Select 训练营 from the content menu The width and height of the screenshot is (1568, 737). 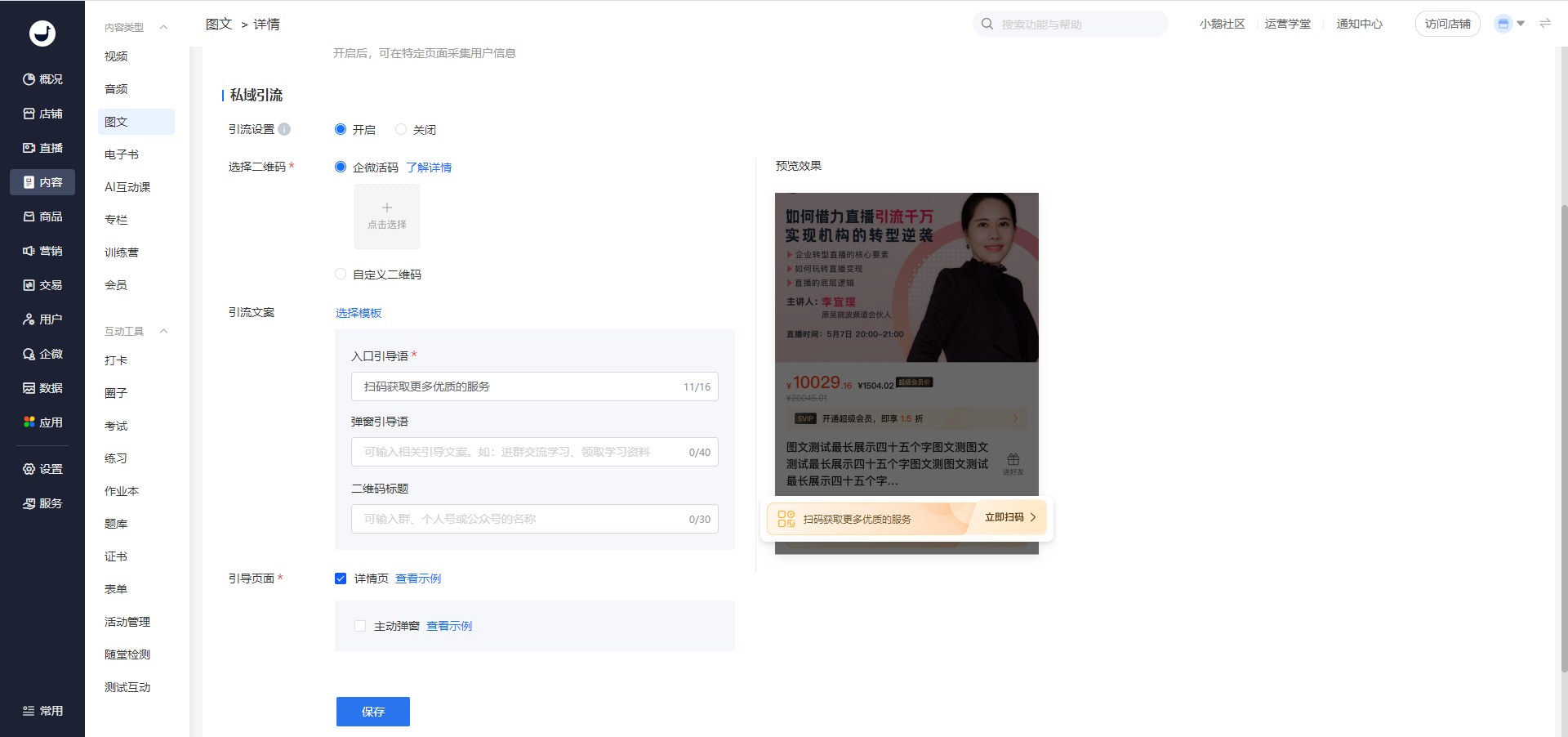pyautogui.click(x=120, y=252)
